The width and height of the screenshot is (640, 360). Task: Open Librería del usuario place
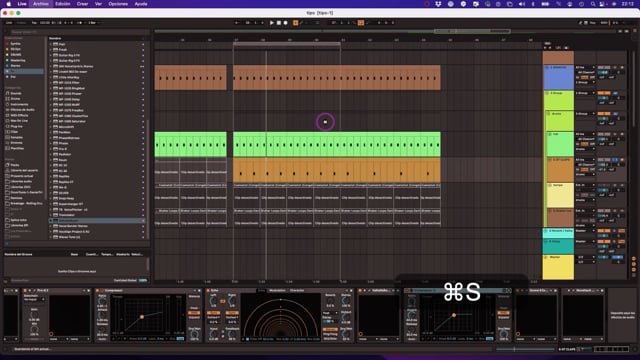click(24, 171)
